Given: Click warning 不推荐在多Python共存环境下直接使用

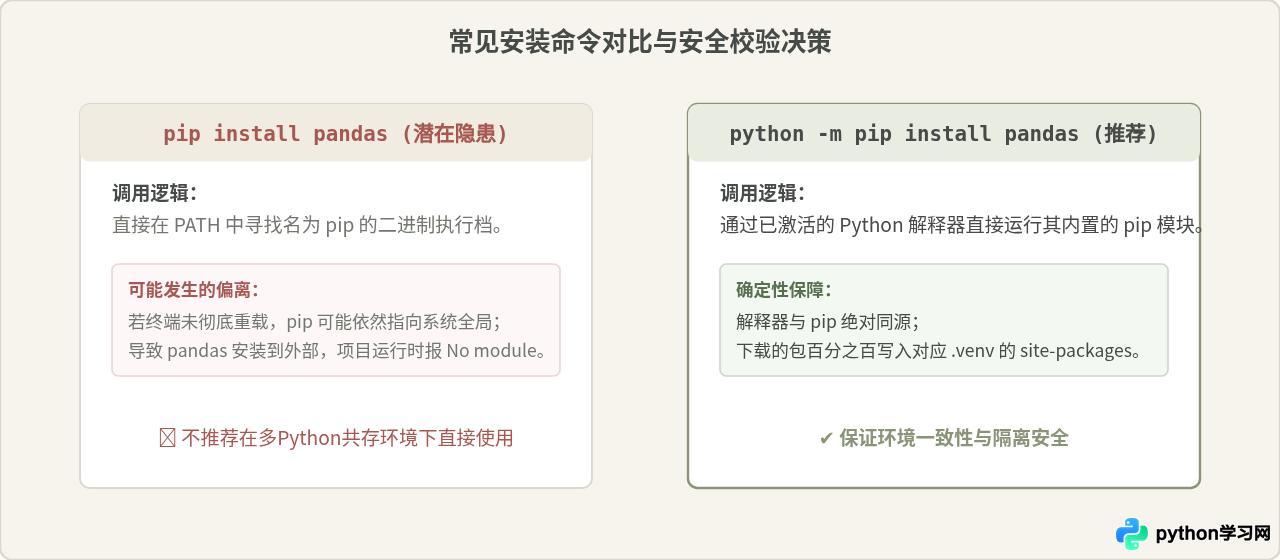Looking at the screenshot, I should click(x=336, y=438).
